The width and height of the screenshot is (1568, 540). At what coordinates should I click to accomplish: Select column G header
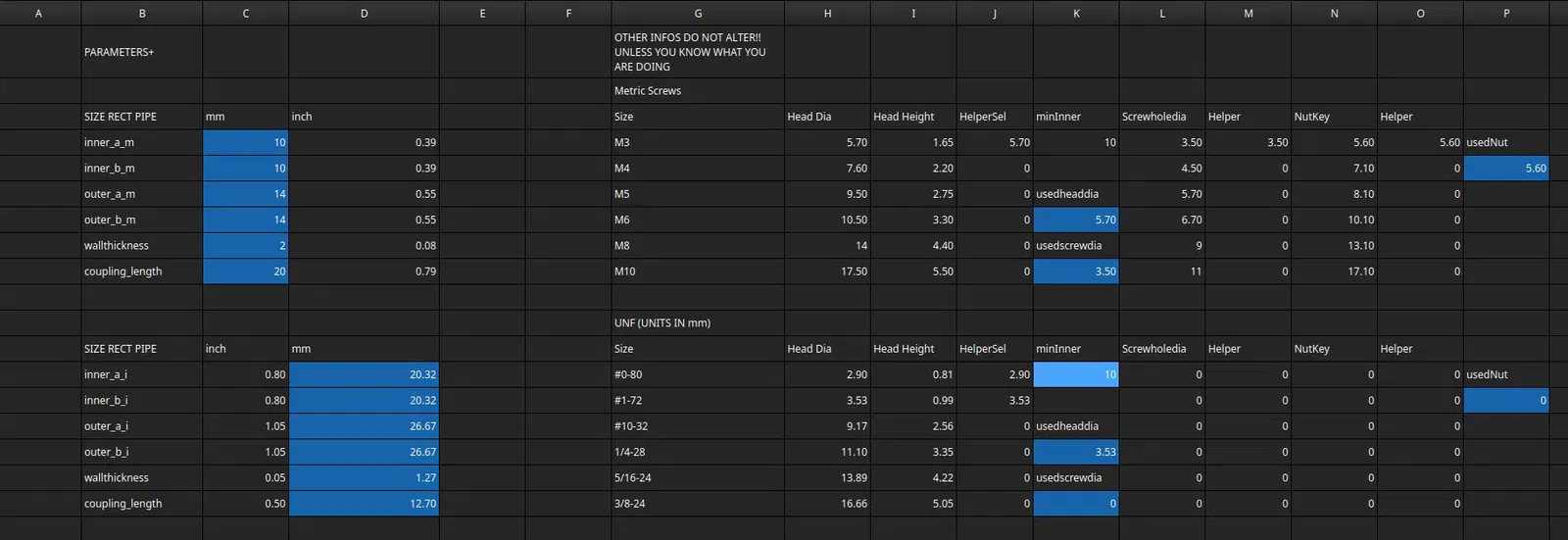point(697,14)
